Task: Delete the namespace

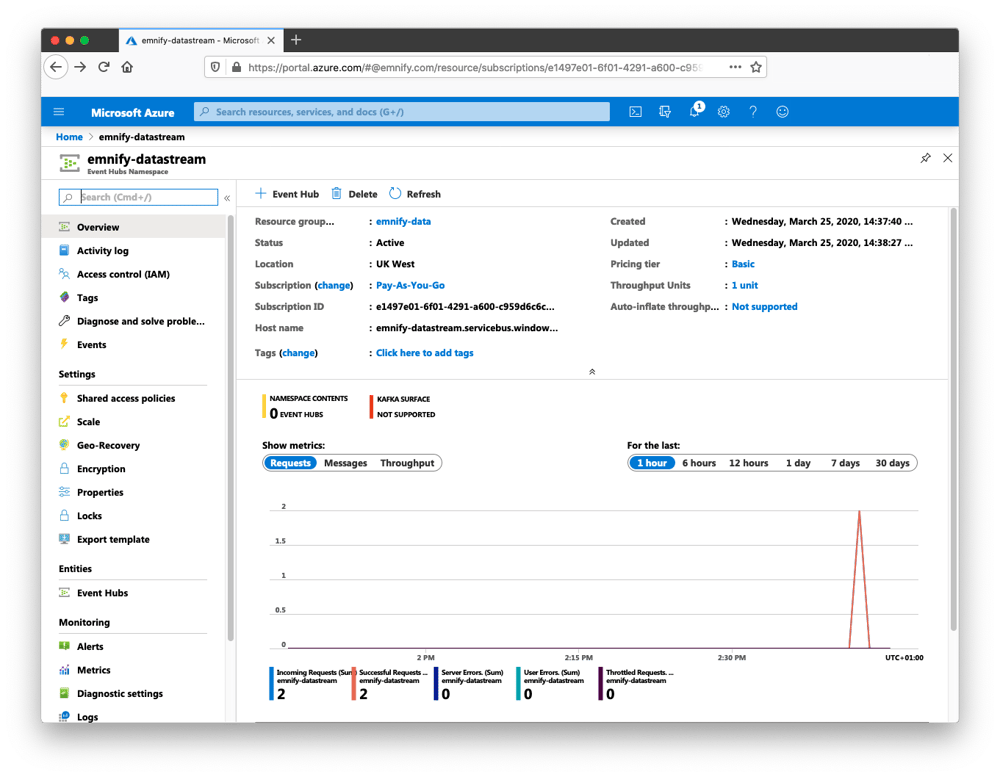Action: click(x=354, y=194)
